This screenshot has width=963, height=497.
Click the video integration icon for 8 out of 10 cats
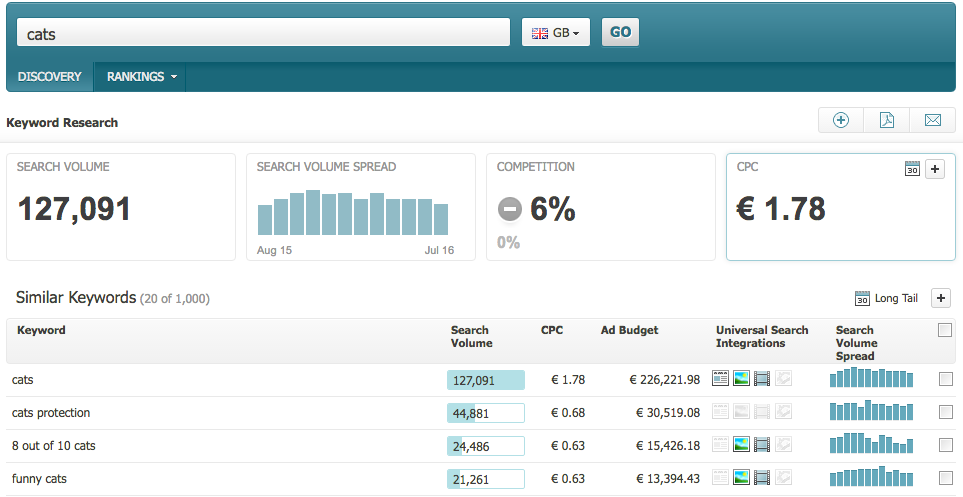pyautogui.click(x=762, y=445)
